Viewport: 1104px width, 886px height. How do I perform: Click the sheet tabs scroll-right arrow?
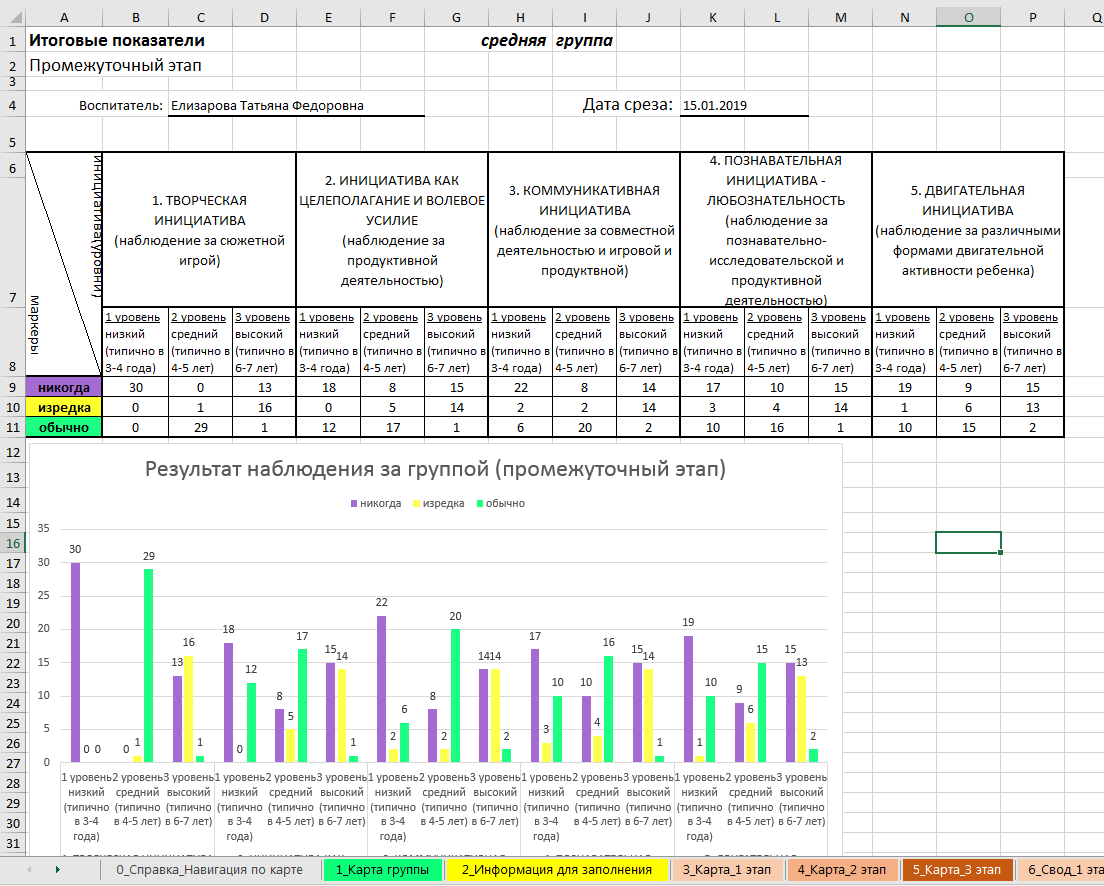point(57,870)
